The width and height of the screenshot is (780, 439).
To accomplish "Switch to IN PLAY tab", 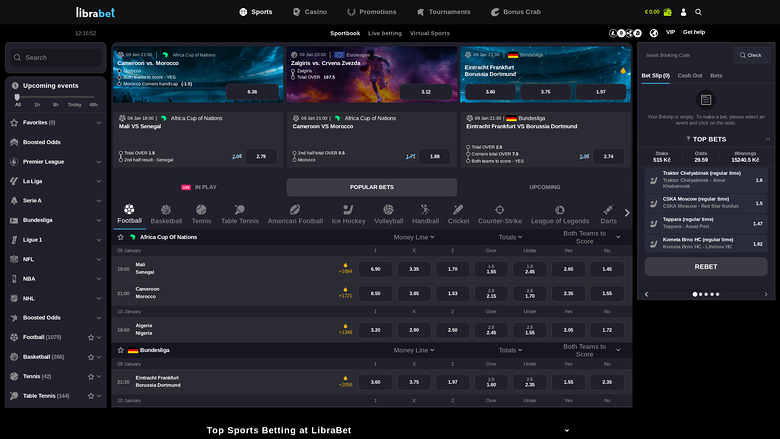I will (x=199, y=187).
